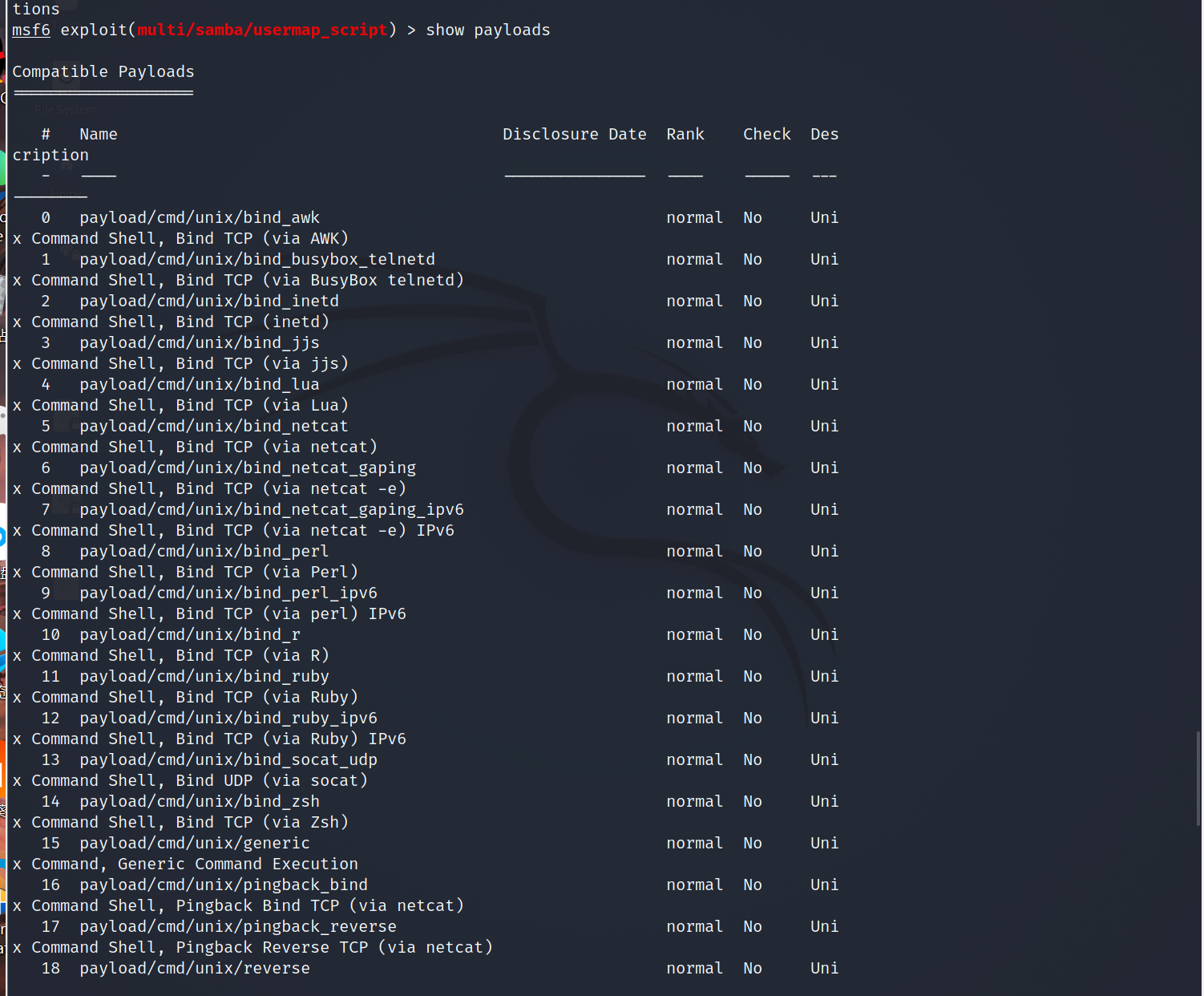Image resolution: width=1204 pixels, height=996 pixels.
Task: Click the payload/cmd/unix/bind_ruby_ipv6 entry
Action: tap(228, 718)
